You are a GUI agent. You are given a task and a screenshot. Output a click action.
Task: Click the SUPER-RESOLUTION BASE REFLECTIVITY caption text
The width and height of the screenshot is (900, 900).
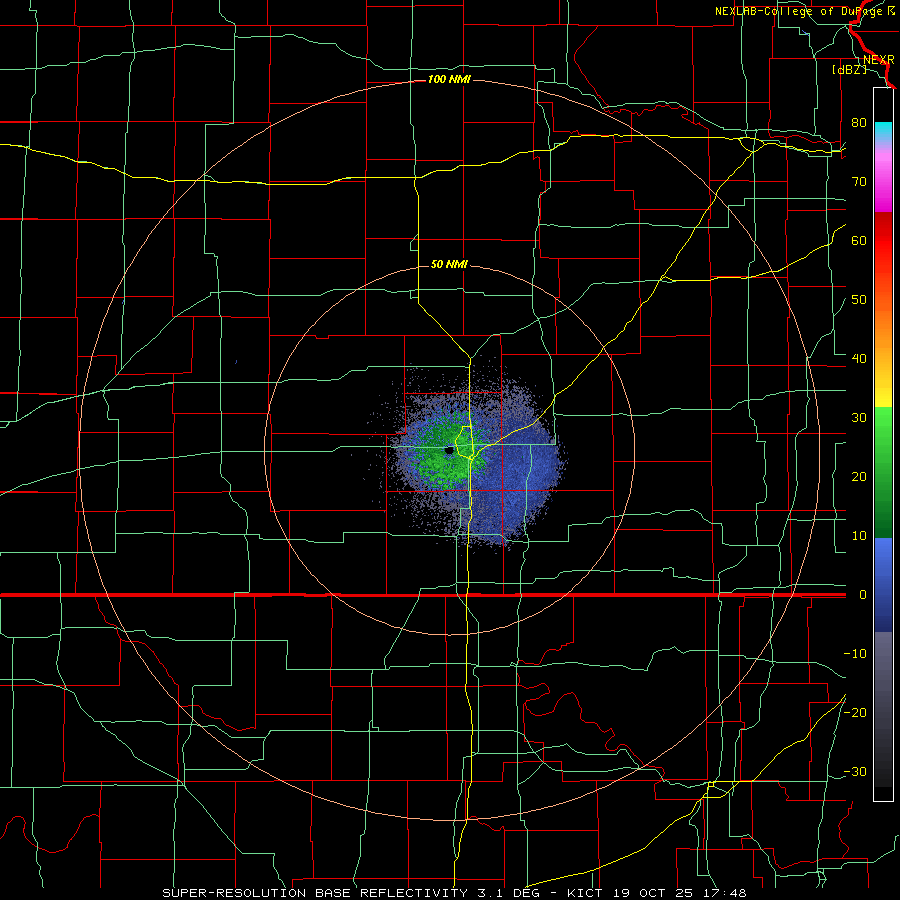[x=315, y=893]
